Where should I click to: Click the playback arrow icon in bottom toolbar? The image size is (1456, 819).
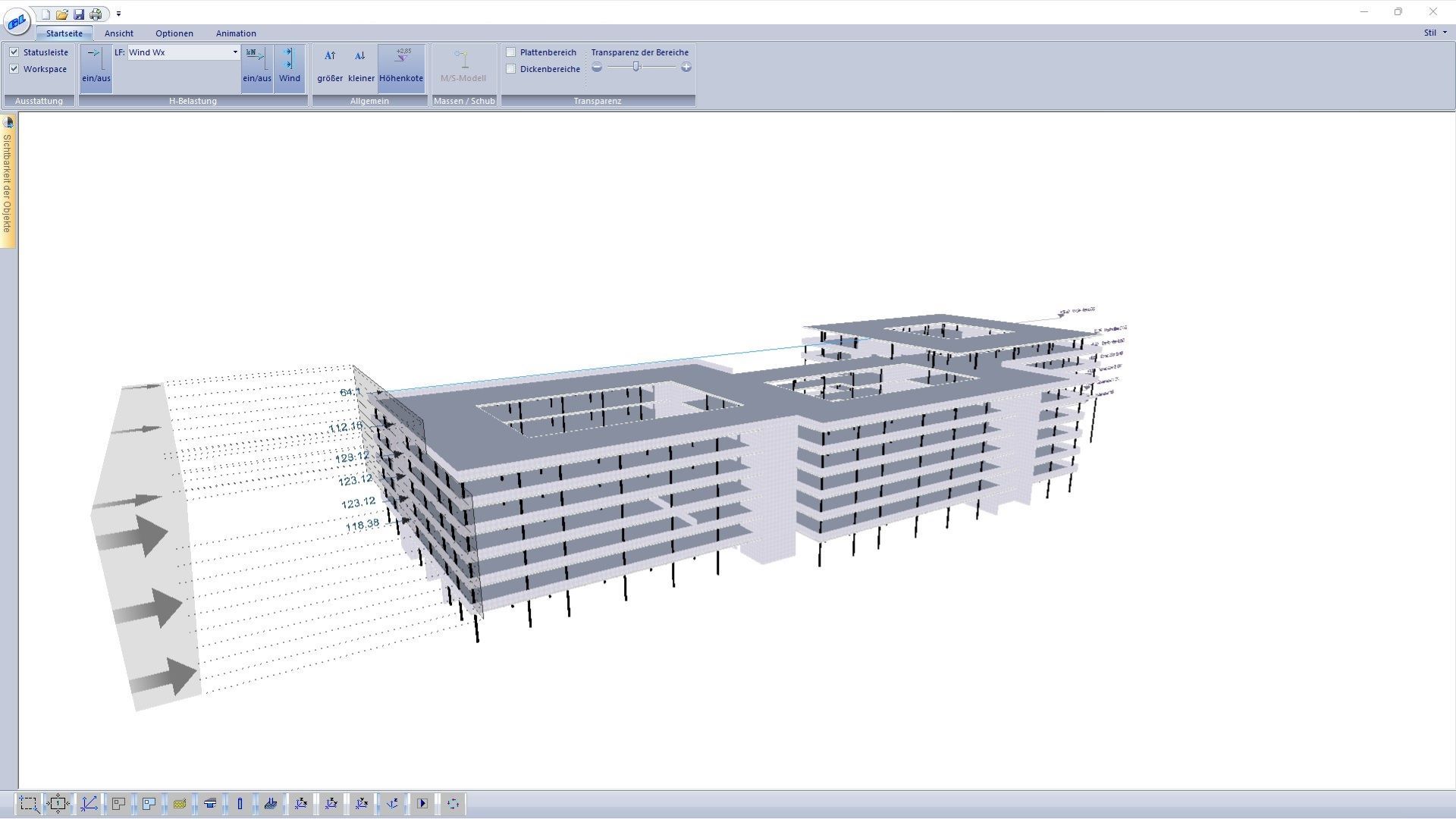[x=422, y=803]
